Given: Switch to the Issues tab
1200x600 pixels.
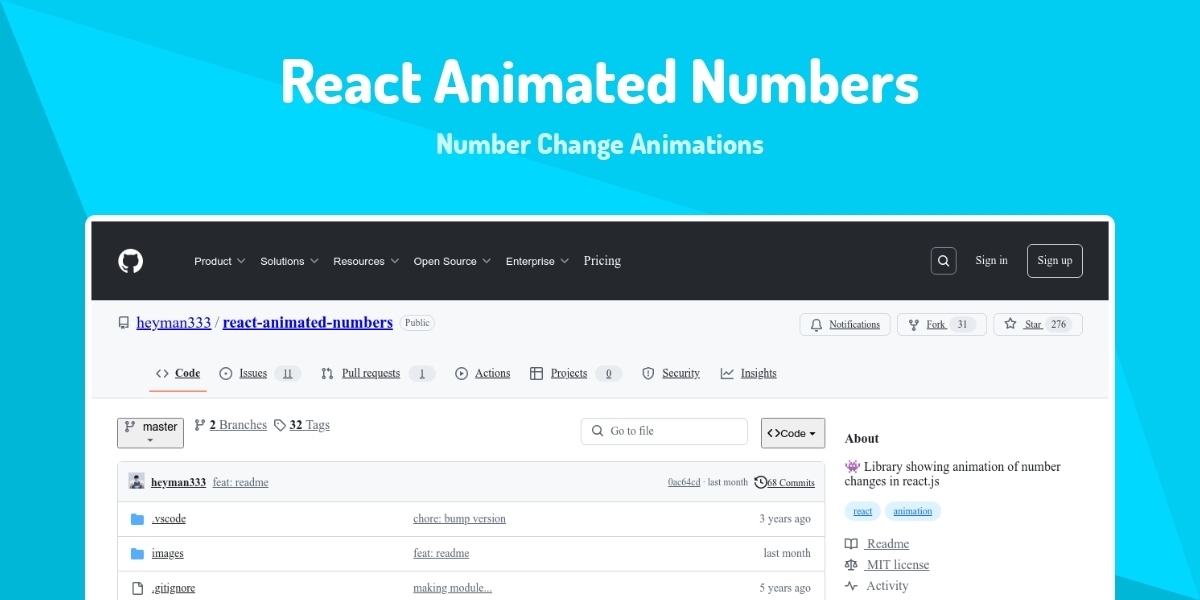Looking at the screenshot, I should tap(252, 373).
